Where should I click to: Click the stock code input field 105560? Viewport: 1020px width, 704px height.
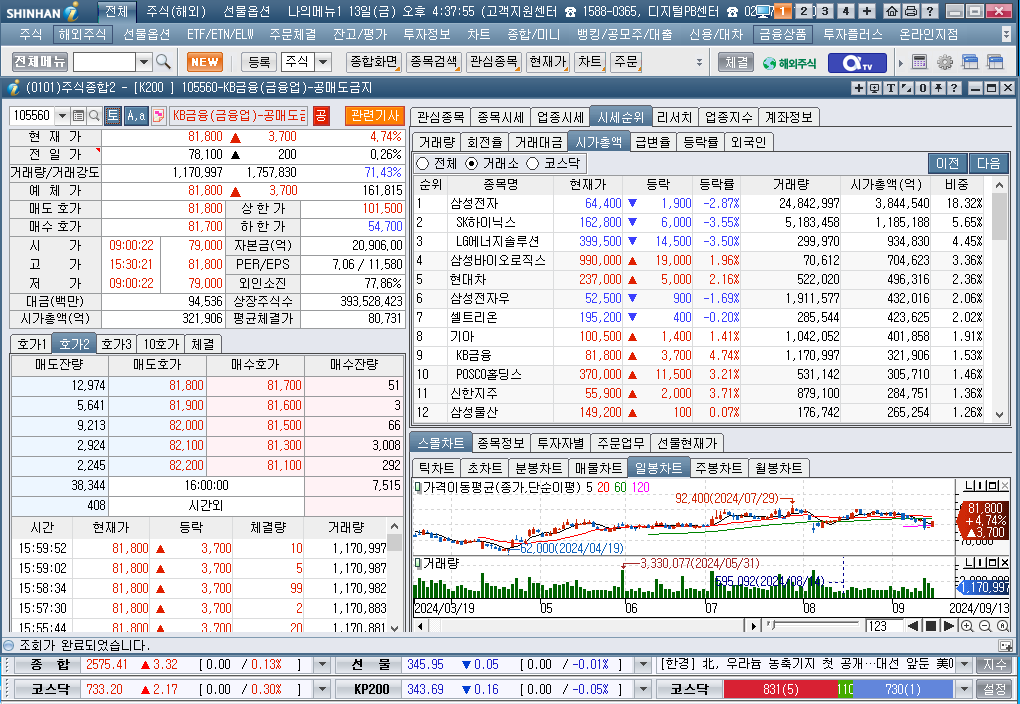[33, 116]
